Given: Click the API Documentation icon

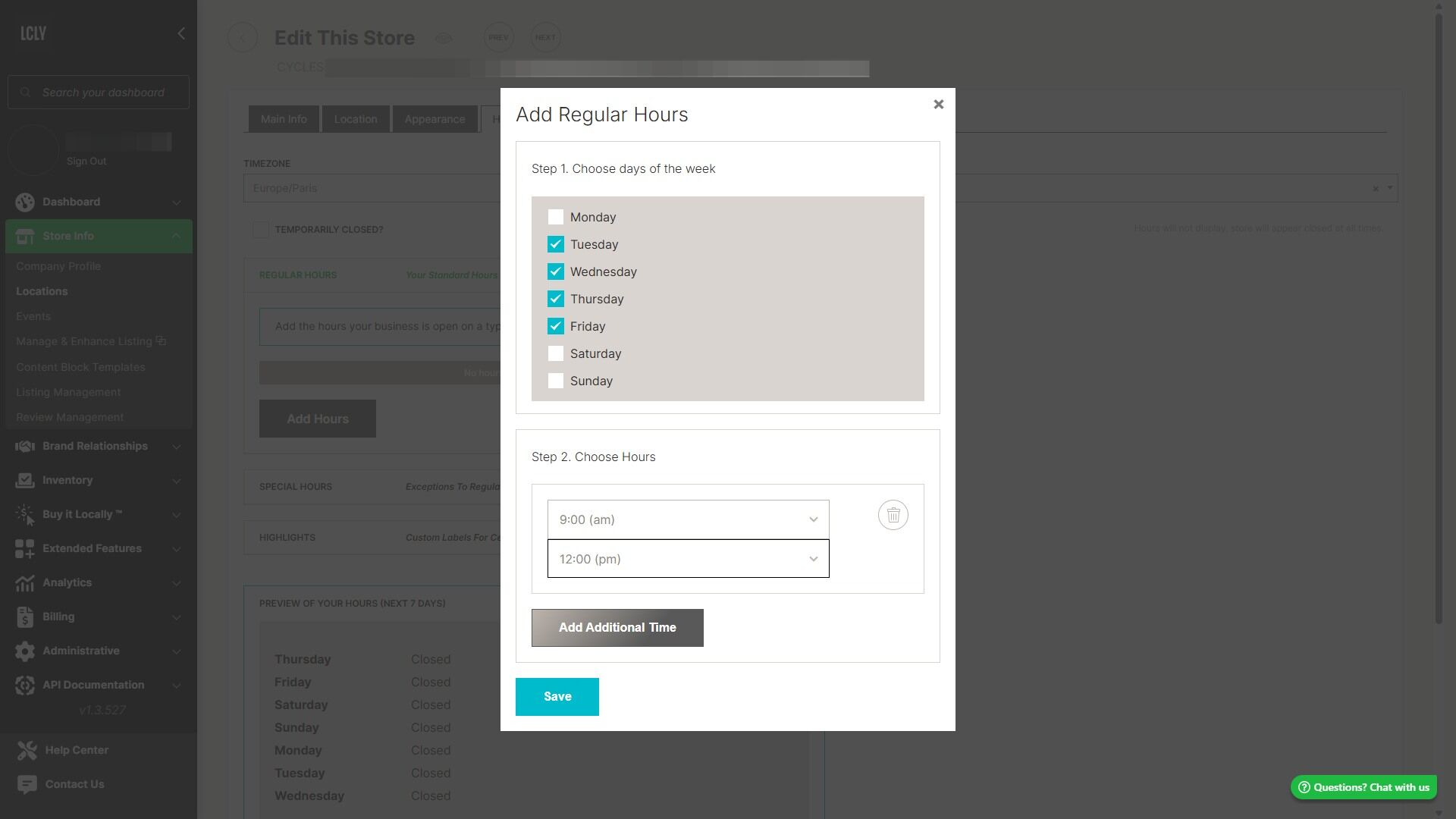Looking at the screenshot, I should pos(25,686).
